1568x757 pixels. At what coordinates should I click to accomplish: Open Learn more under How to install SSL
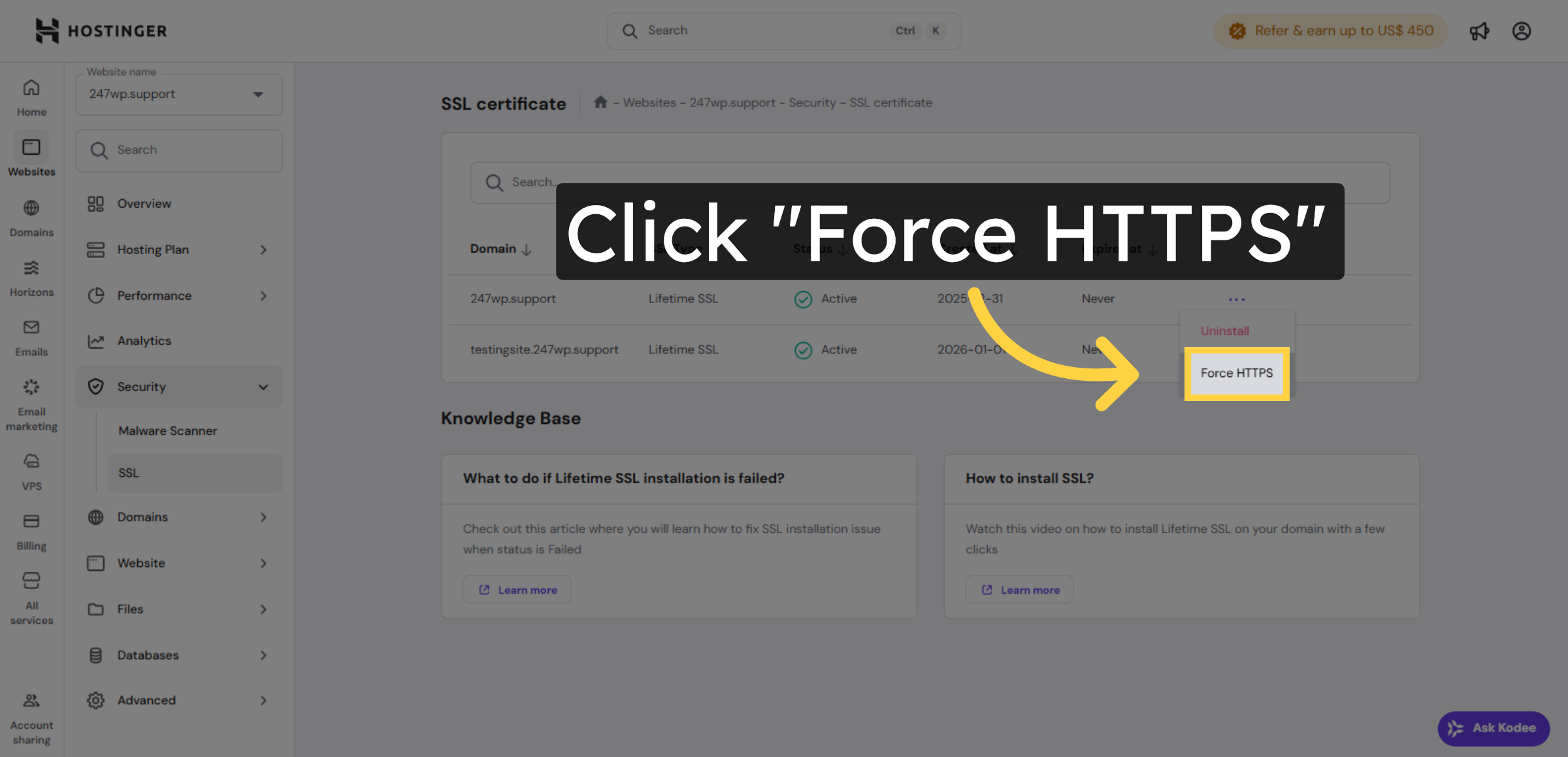(x=1019, y=589)
